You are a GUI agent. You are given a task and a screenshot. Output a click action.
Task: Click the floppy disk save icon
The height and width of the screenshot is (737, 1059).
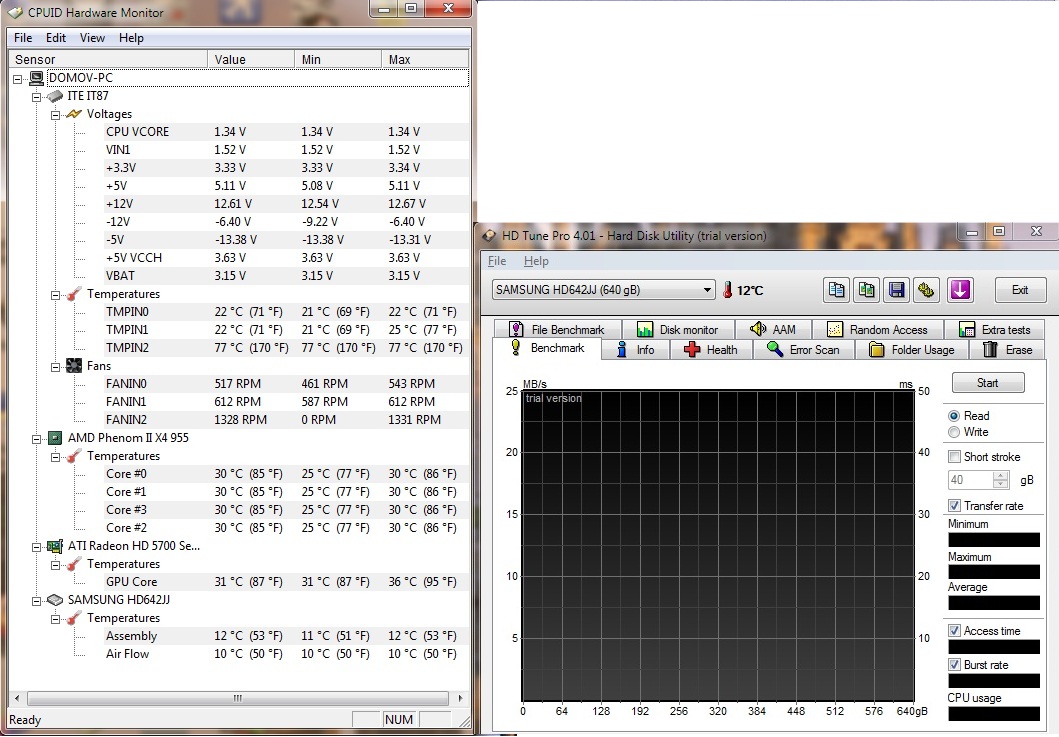tap(897, 290)
